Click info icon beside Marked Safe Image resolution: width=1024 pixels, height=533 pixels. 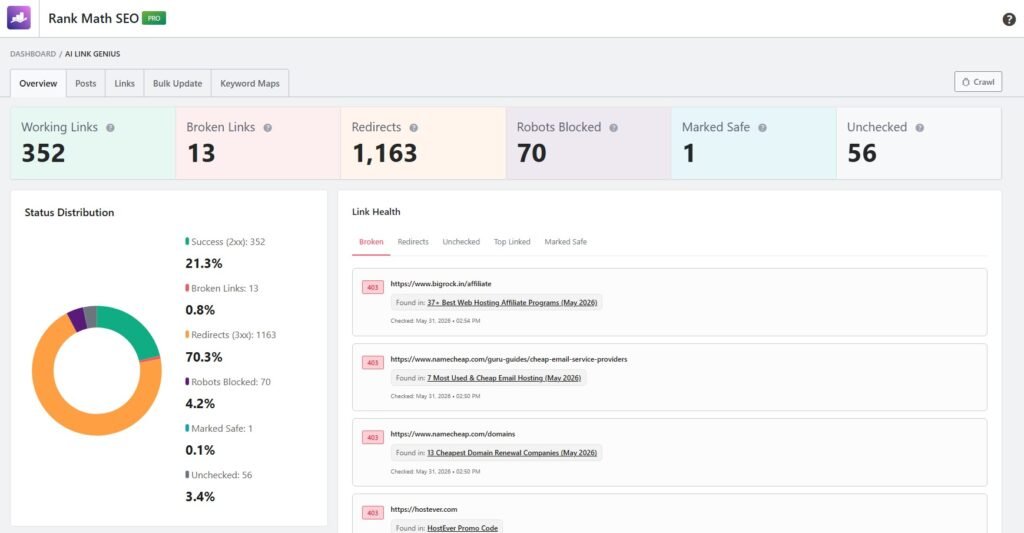(762, 128)
